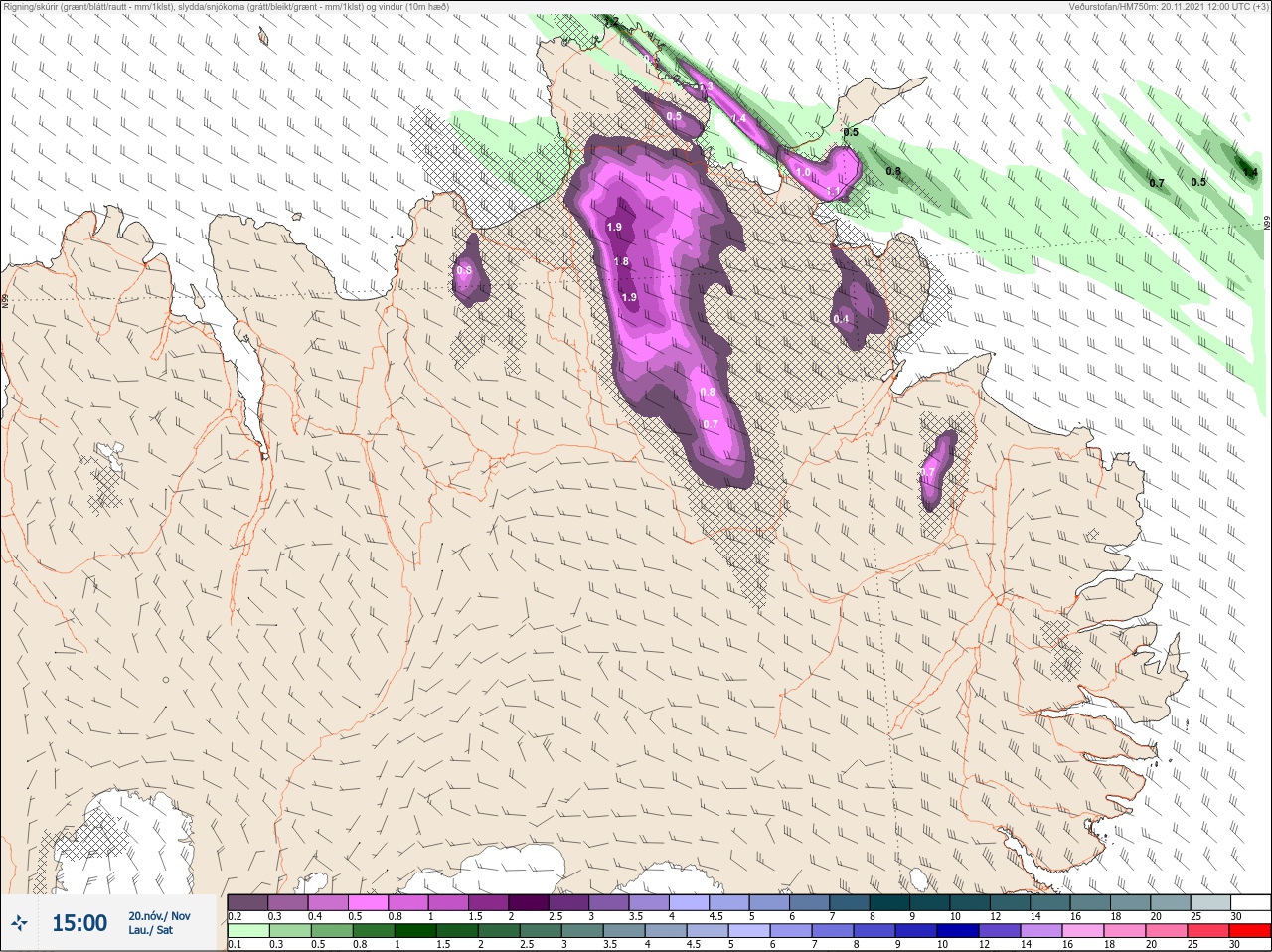The image size is (1272, 952).
Task: Click the '20.nóv./ Nov' date text
Action: [x=159, y=915]
